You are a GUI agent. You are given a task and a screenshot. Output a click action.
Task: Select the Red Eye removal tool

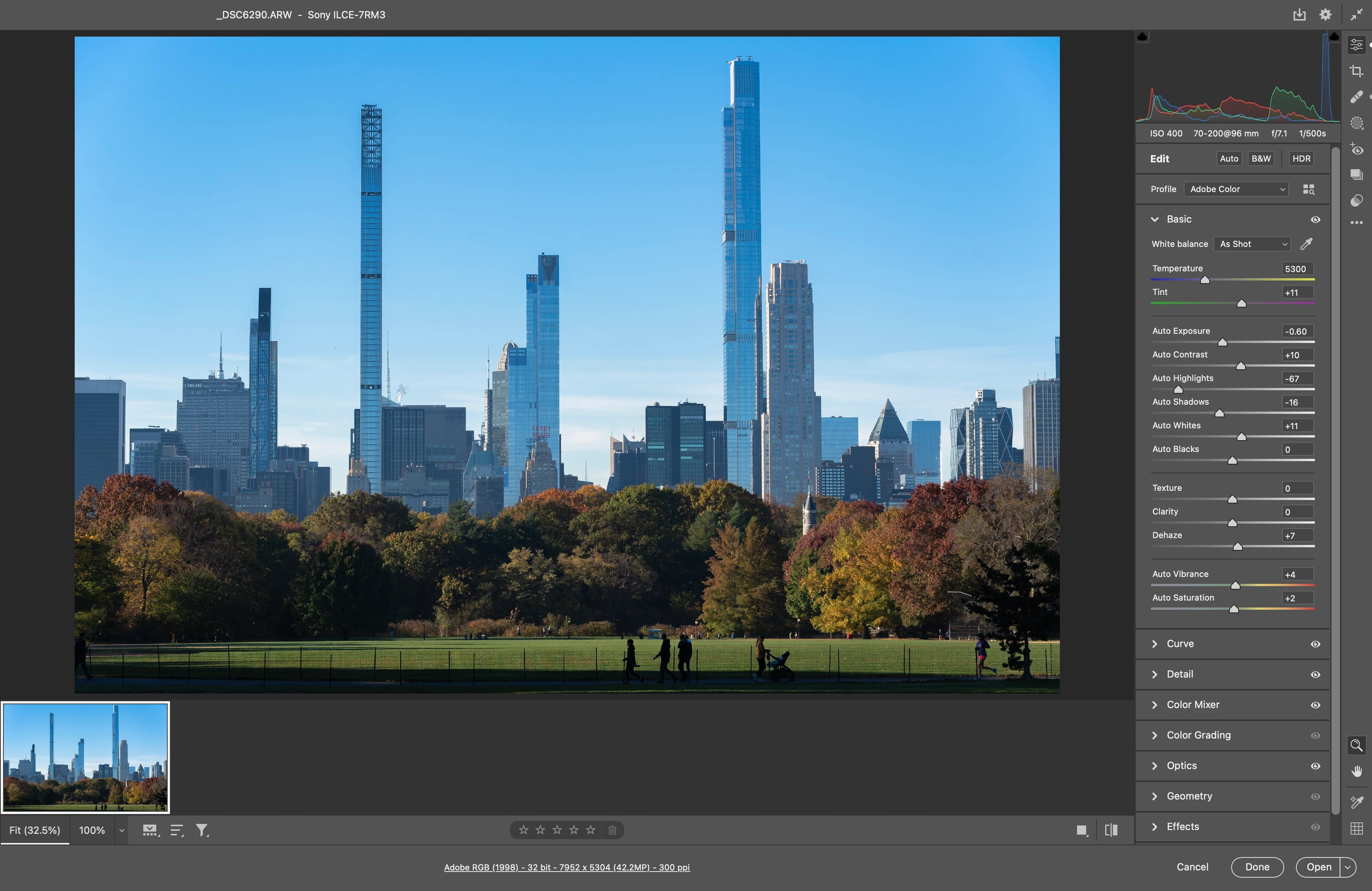click(x=1356, y=149)
